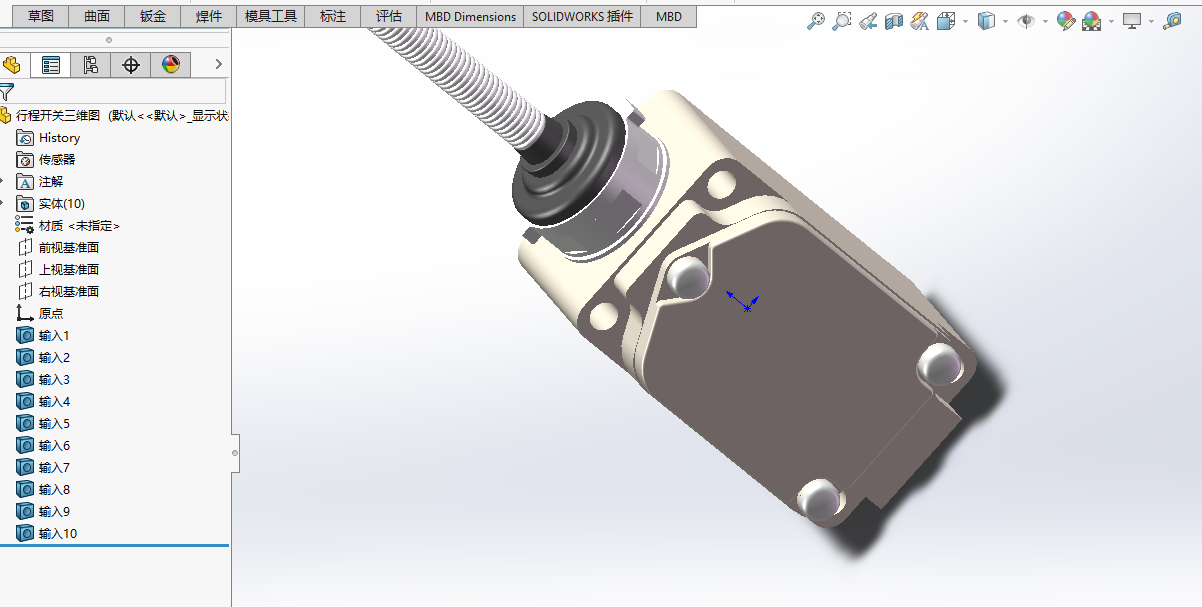
Task: Click the Apply Scene icon
Action: click(x=1092, y=21)
